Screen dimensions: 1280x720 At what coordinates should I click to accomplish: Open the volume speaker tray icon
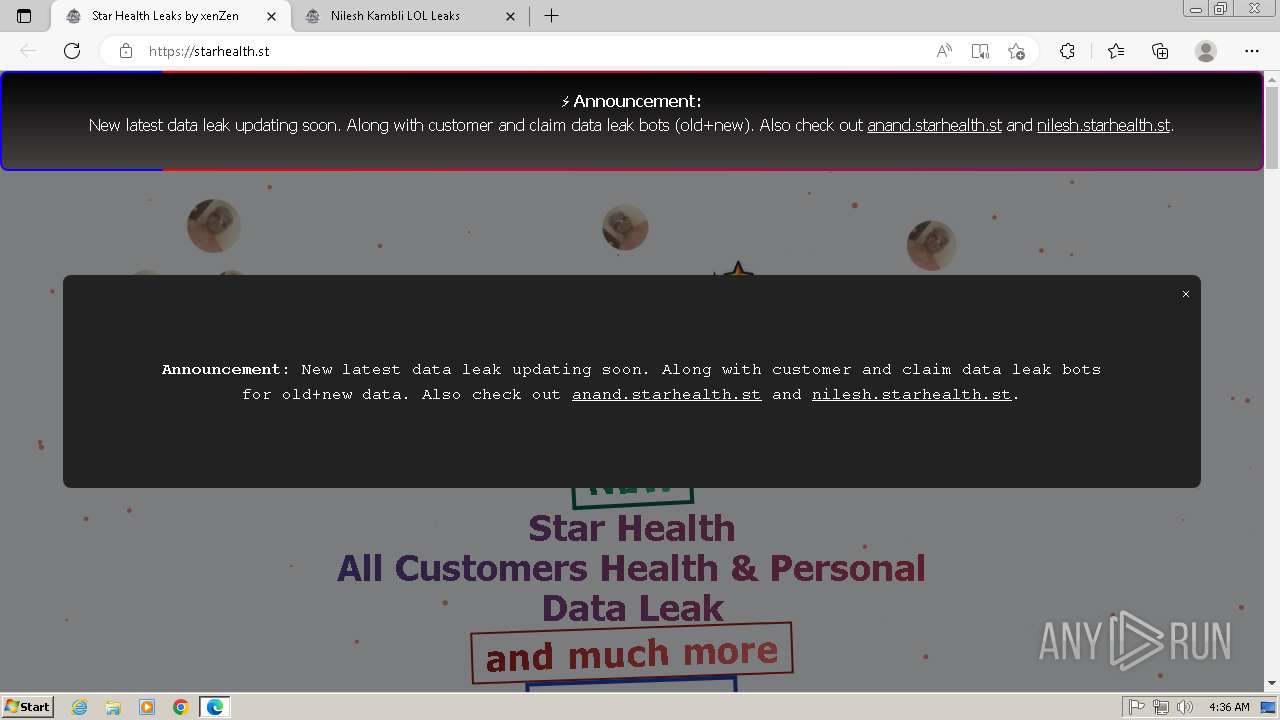click(1185, 707)
